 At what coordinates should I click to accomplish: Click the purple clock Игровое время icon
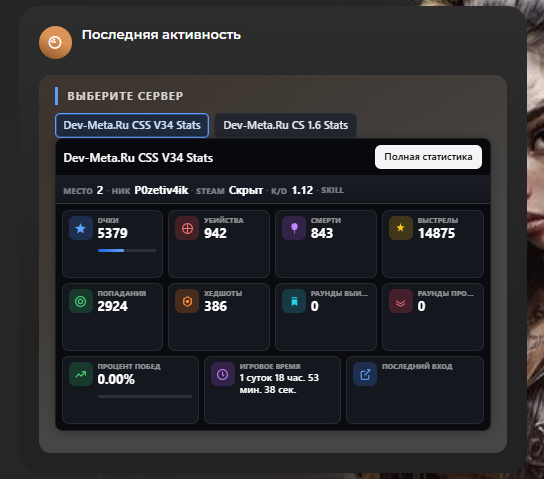click(223, 374)
